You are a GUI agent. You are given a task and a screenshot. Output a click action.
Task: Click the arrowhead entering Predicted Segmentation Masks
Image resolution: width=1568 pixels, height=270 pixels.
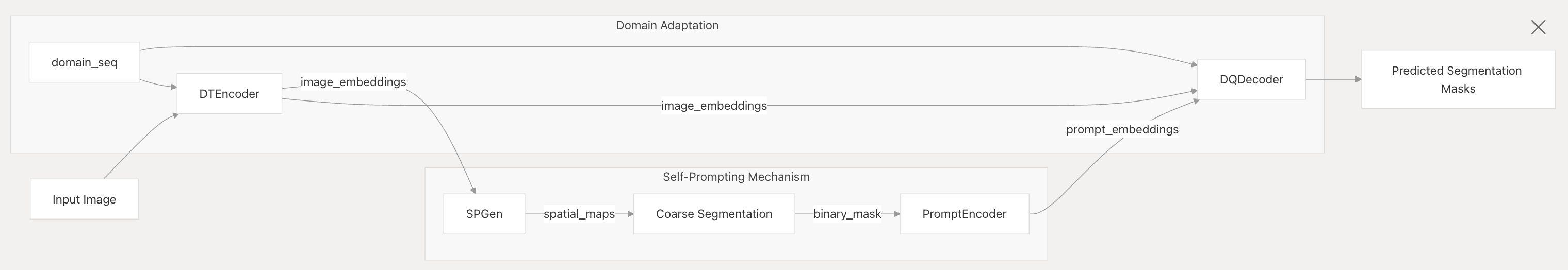pyautogui.click(x=1358, y=80)
